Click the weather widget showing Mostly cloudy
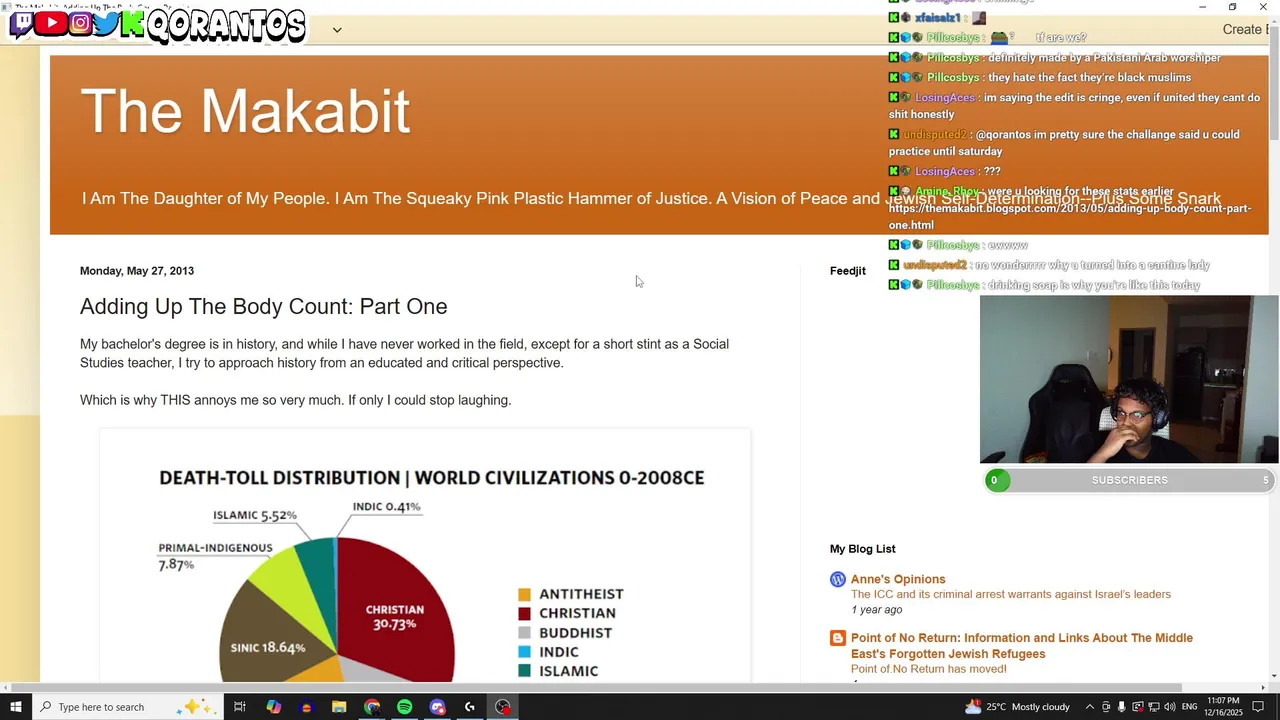This screenshot has height=720, width=1280. pos(1018,707)
